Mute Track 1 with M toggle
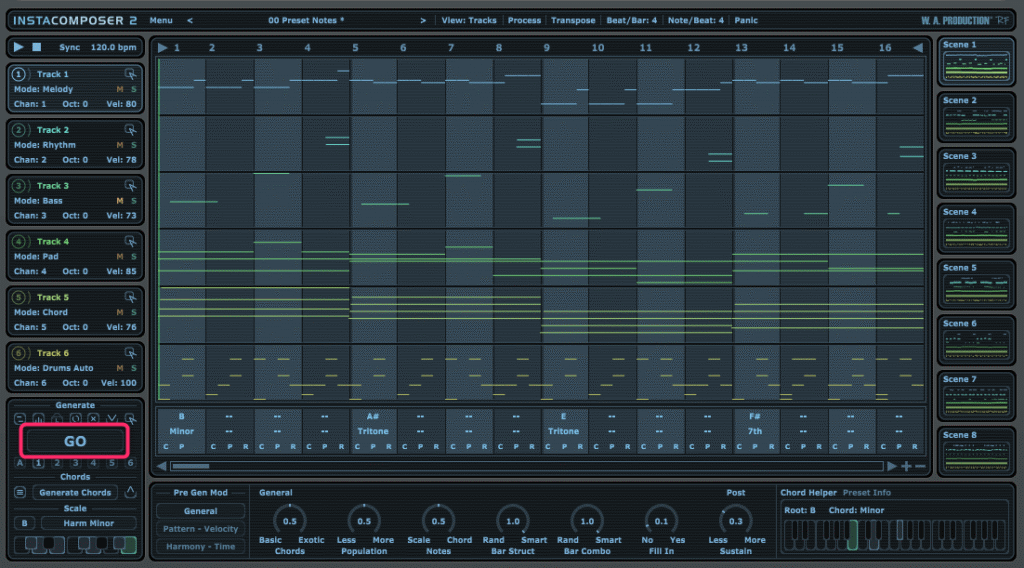Viewport: 1024px width, 568px height. point(120,89)
